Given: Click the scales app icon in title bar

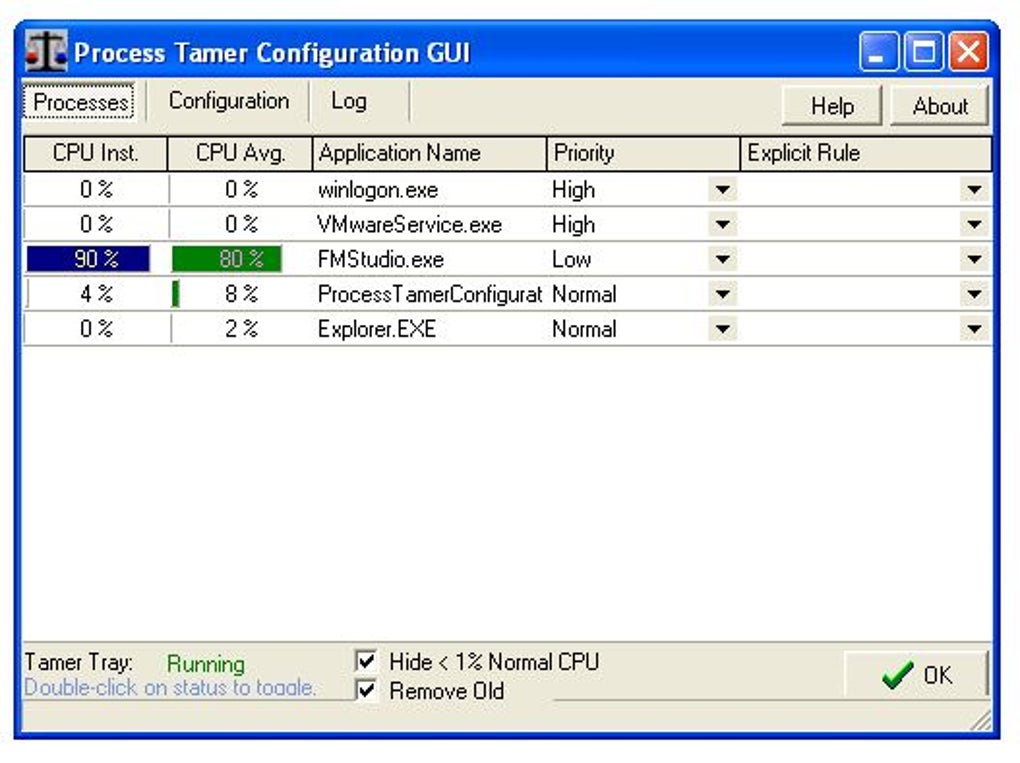Looking at the screenshot, I should 46,51.
